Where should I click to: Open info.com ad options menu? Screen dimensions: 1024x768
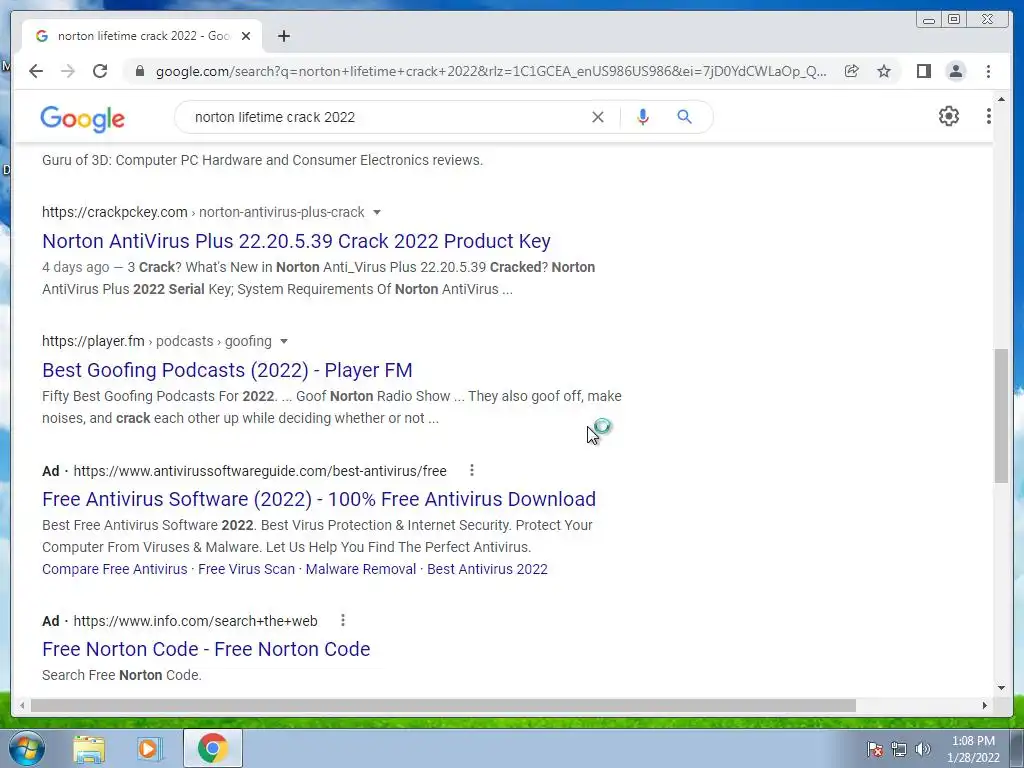pyautogui.click(x=343, y=620)
